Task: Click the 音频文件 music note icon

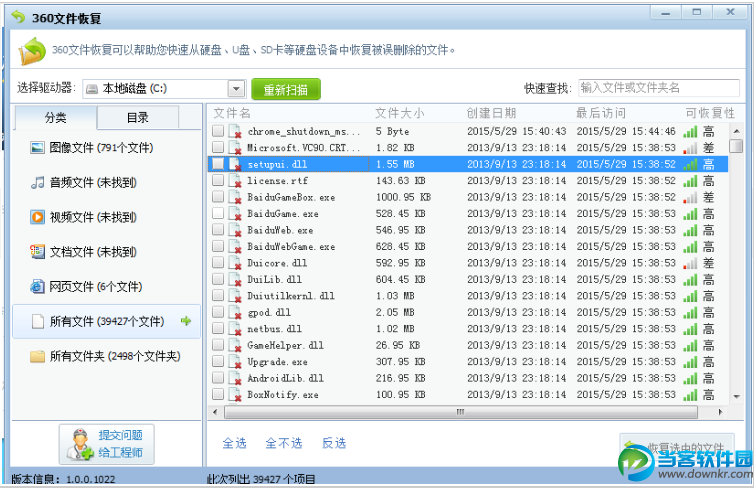Action: pyautogui.click(x=37, y=183)
